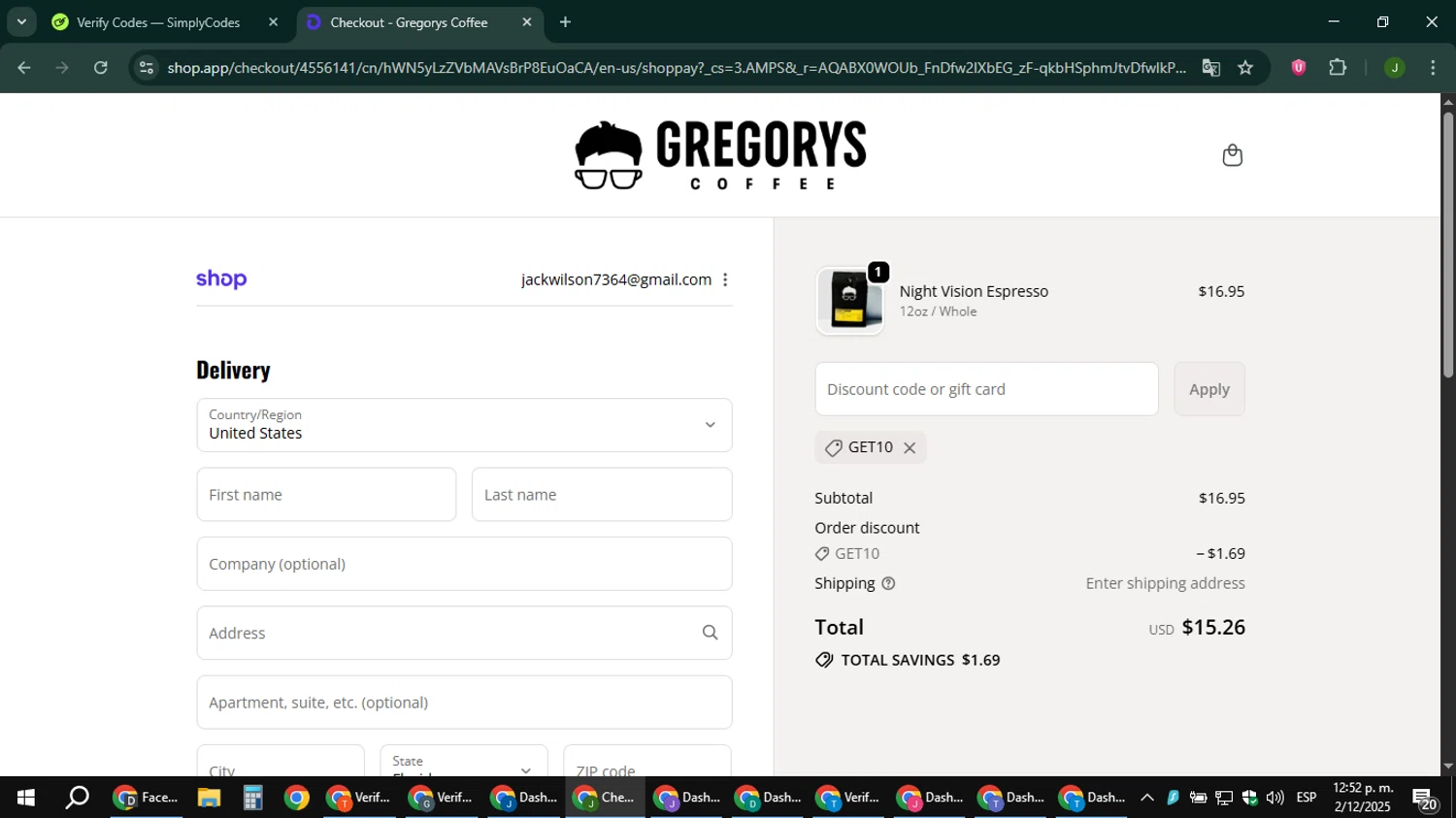Viewport: 1456px width, 818px height.
Task: Click the volume speaker tray icon
Action: coord(1274,798)
